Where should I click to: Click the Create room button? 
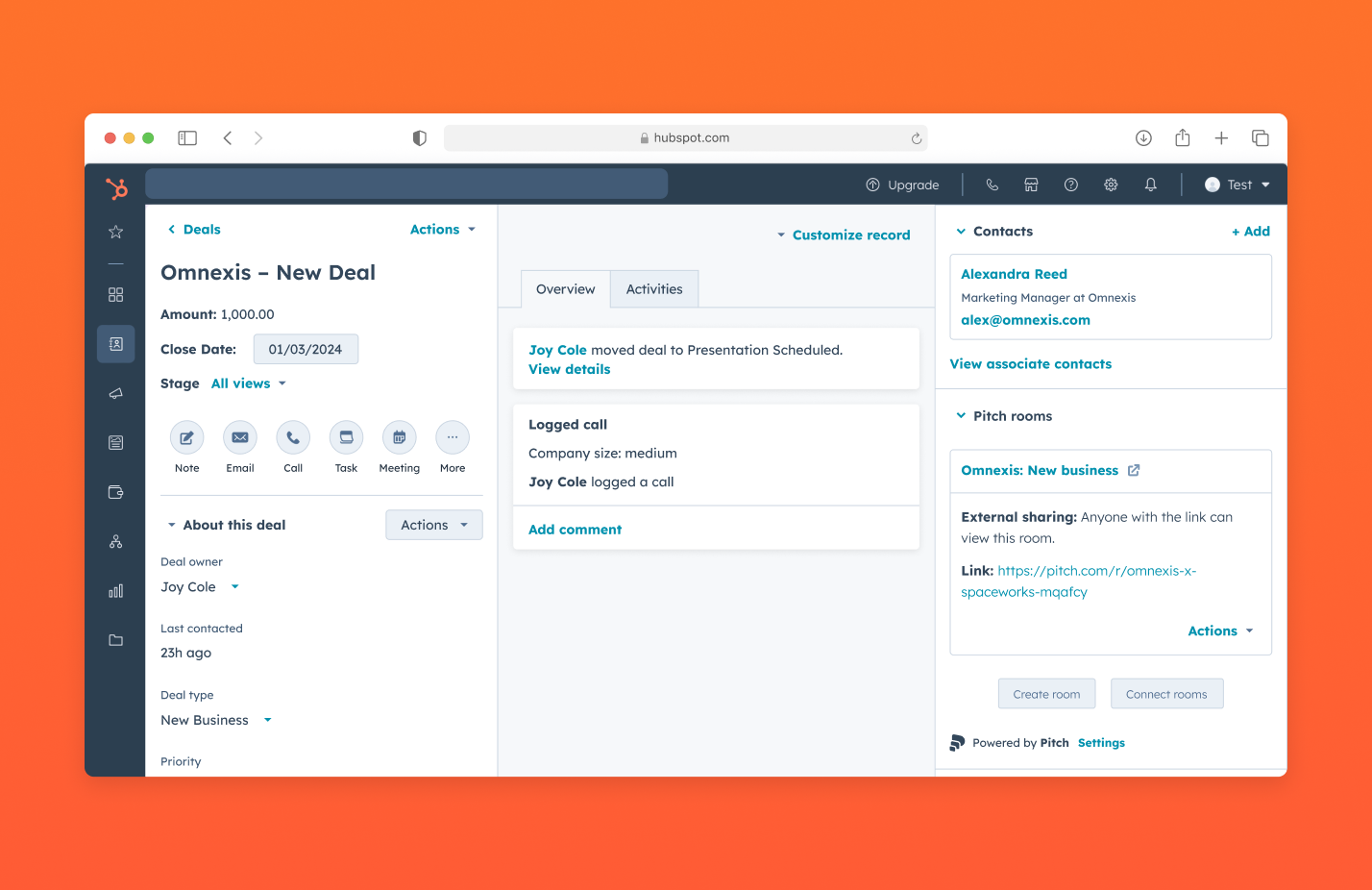coord(1046,694)
